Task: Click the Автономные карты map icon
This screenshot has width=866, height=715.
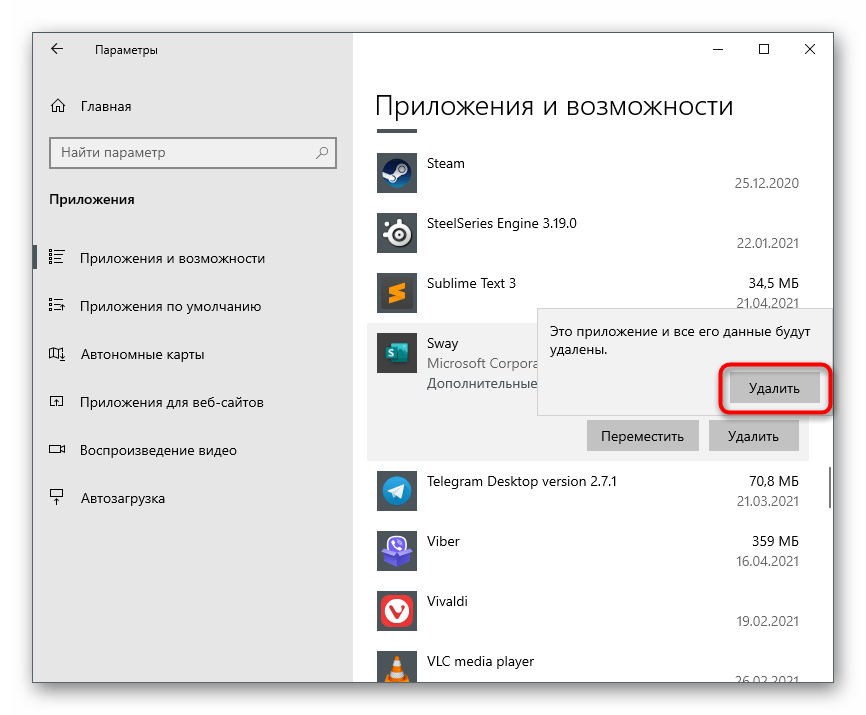Action: [56, 353]
